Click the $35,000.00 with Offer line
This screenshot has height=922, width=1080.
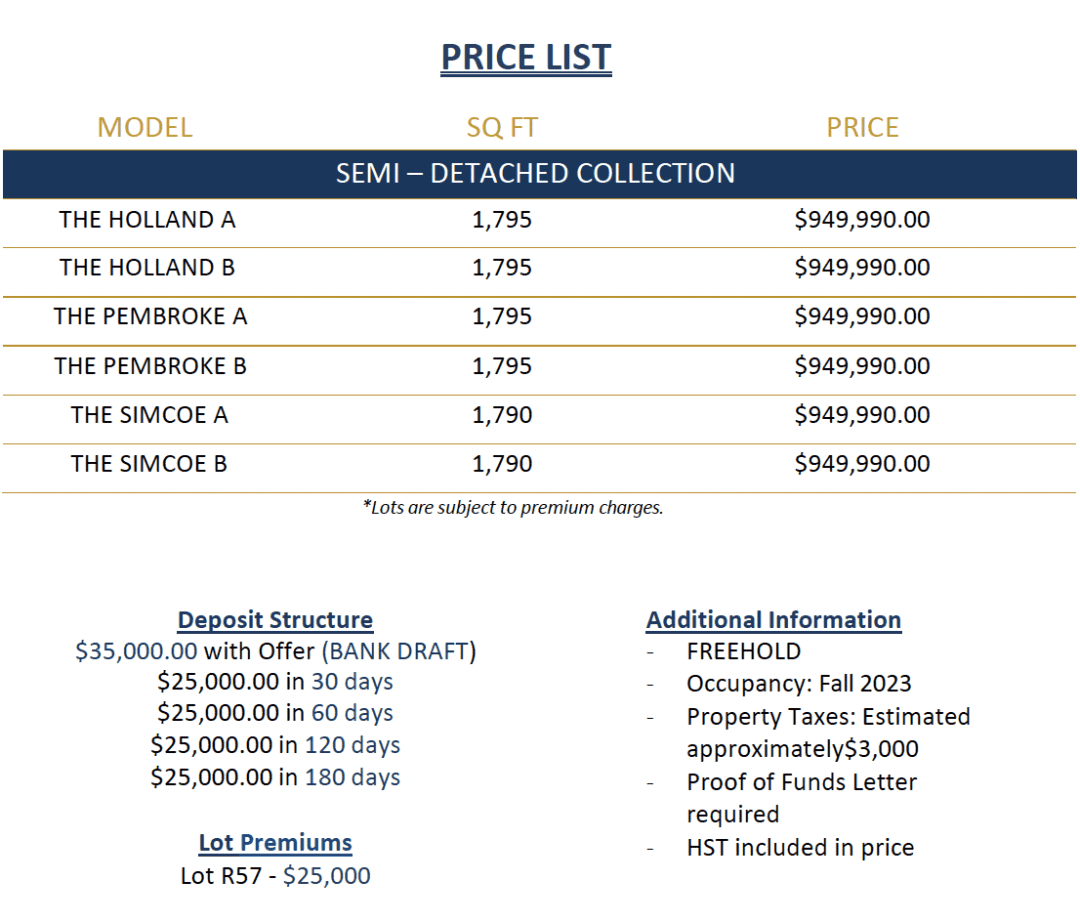pos(276,651)
